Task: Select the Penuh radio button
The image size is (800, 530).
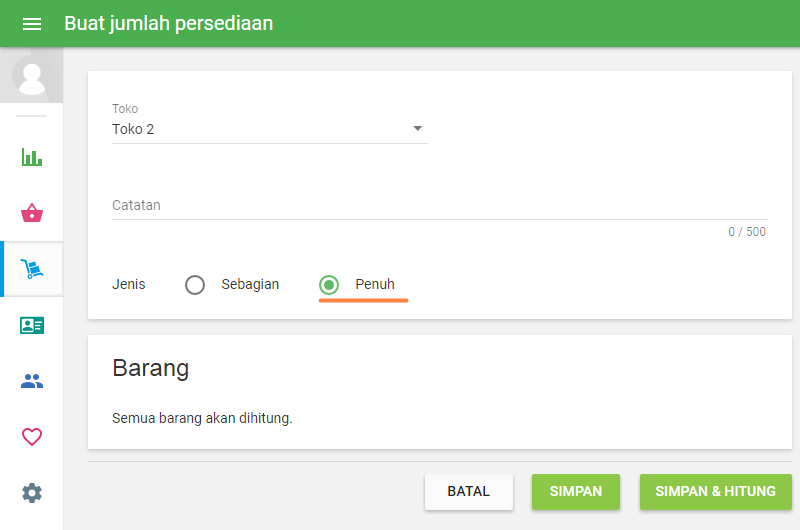Action: tap(329, 285)
